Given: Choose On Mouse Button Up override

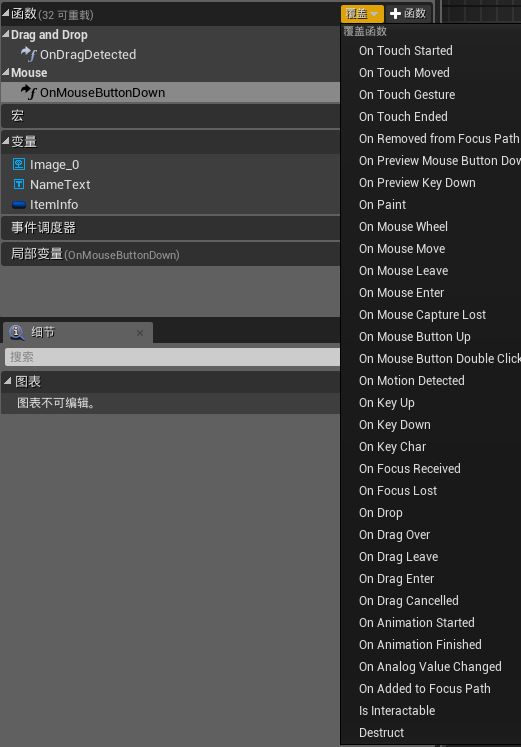Looking at the screenshot, I should [415, 336].
